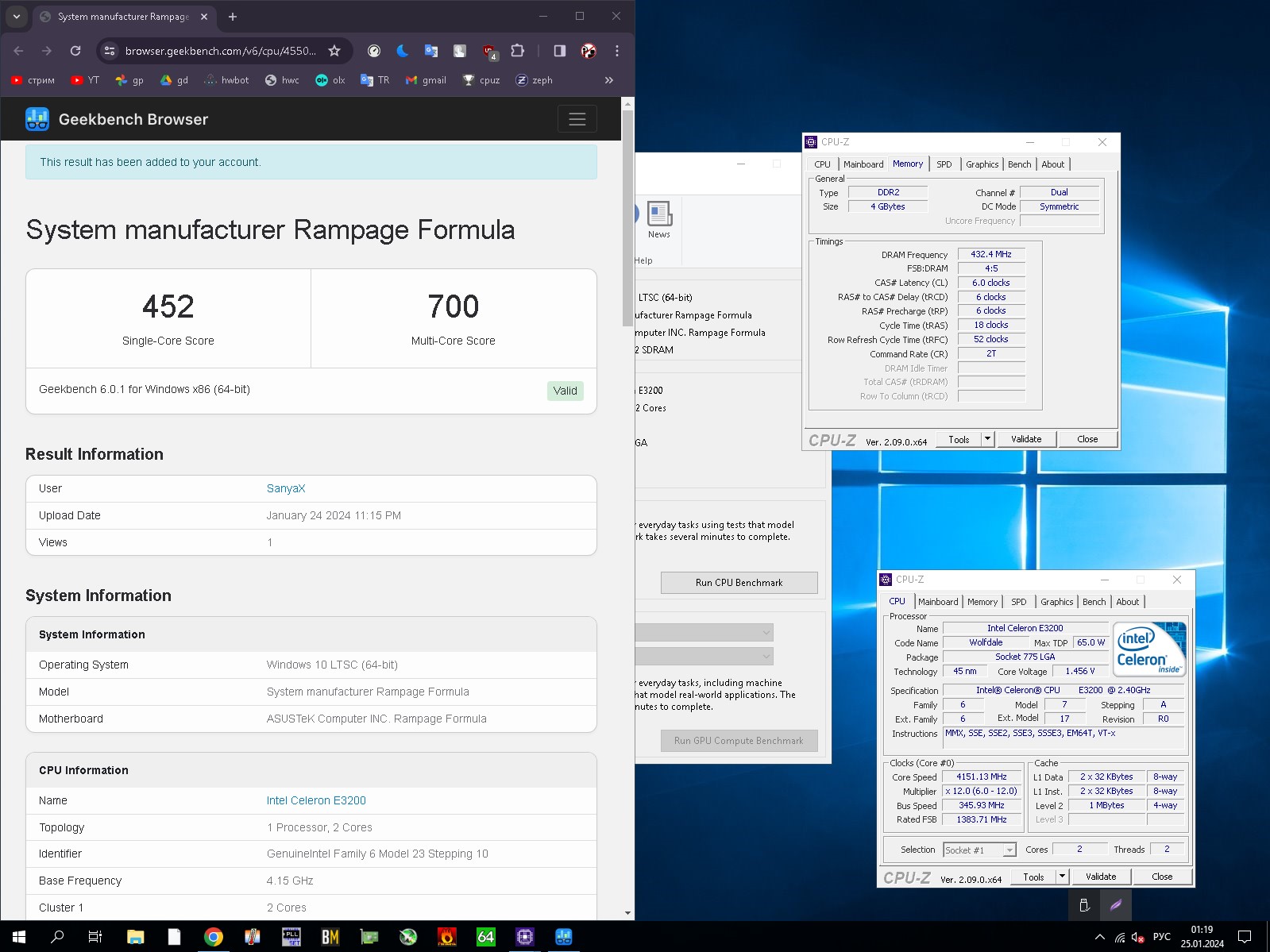Open Tools dropdown arrow in lower CPU-Z window
This screenshot has height=952, width=1270.
click(x=1062, y=877)
